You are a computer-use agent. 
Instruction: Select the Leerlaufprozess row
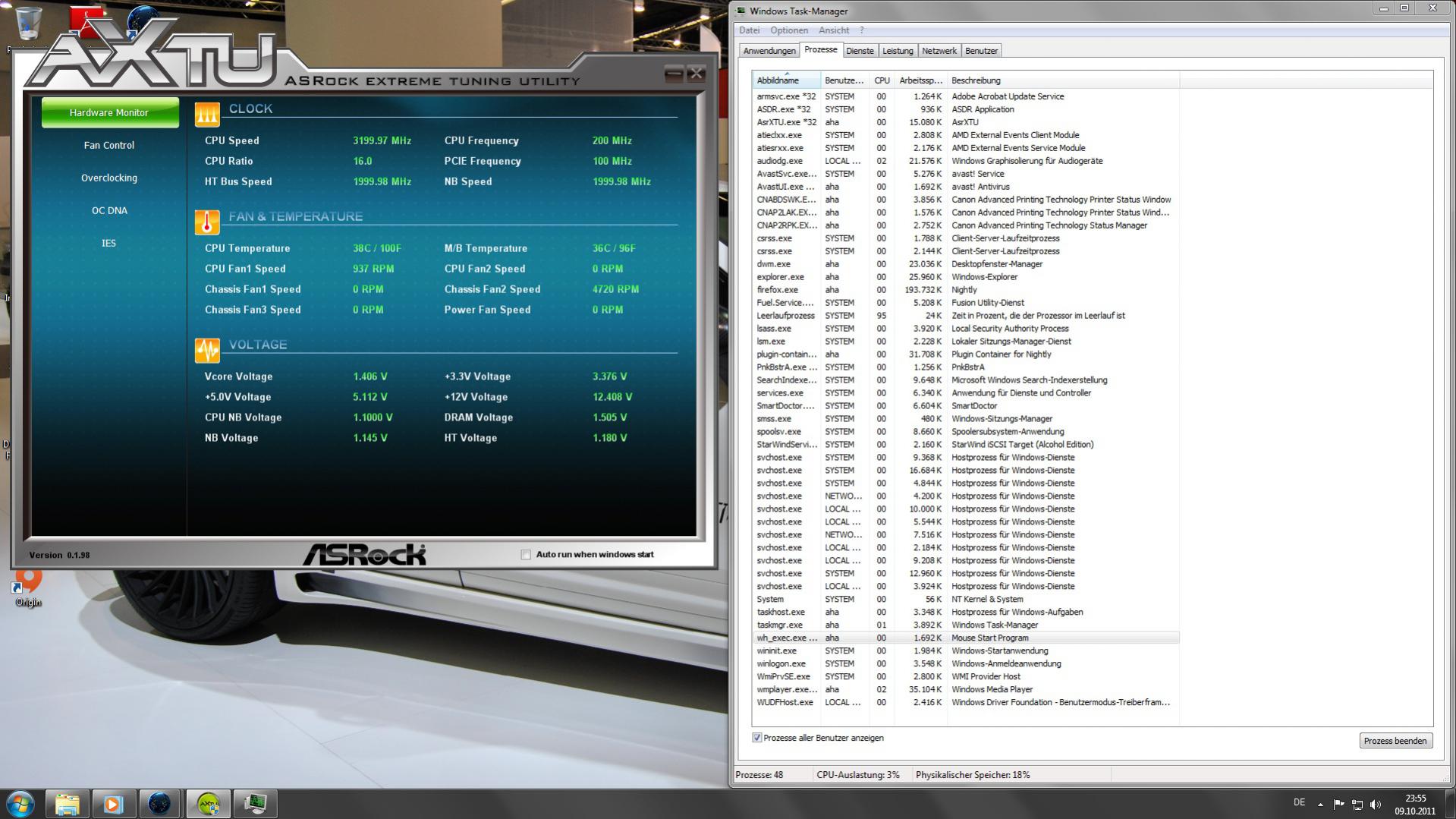pos(966,316)
